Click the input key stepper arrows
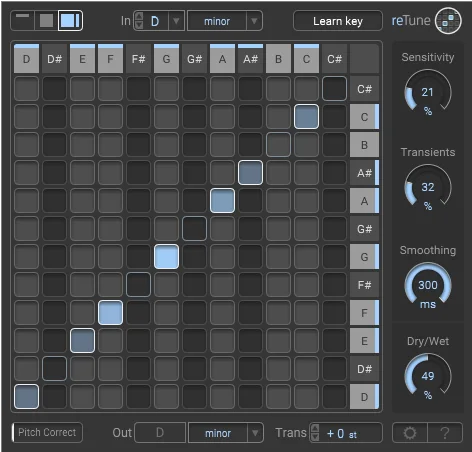This screenshot has width=472, height=452. [139, 21]
